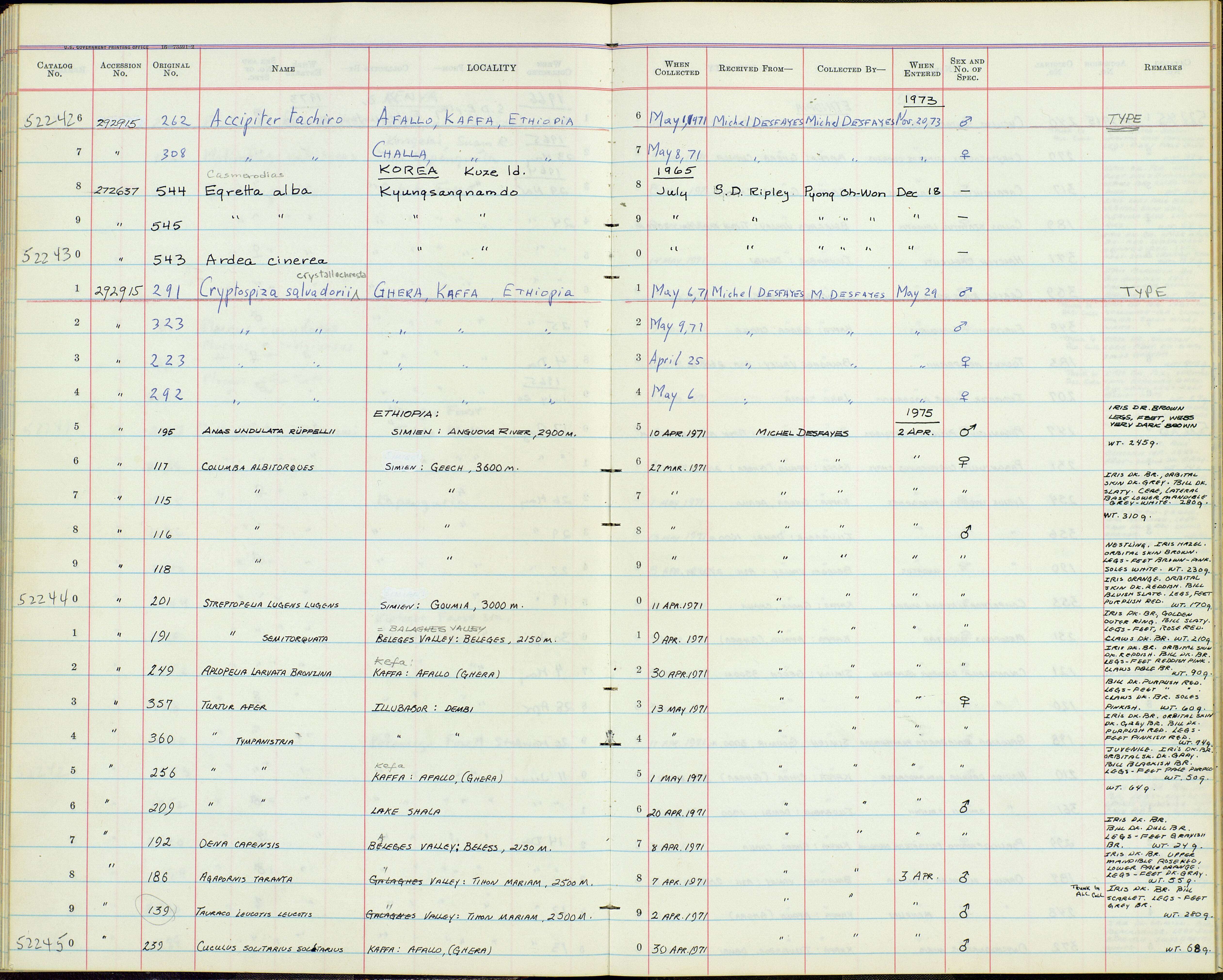Click the "Accession No." column header
Image resolution: width=1223 pixels, height=980 pixels.
120,69
